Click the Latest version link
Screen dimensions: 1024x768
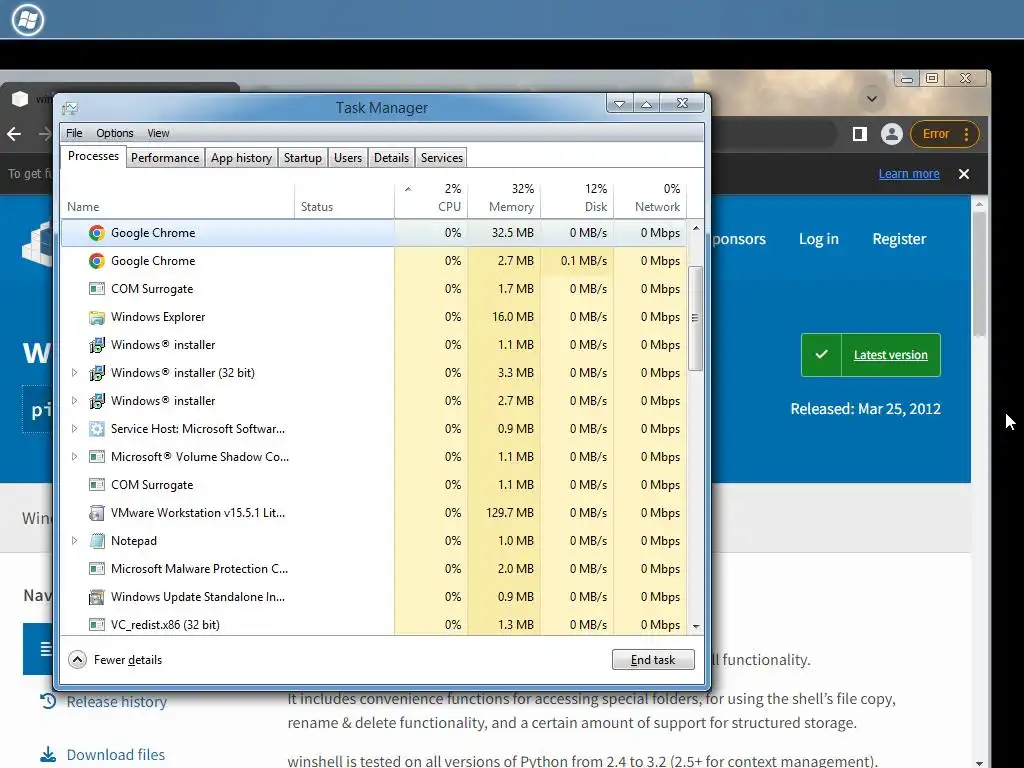(x=891, y=355)
